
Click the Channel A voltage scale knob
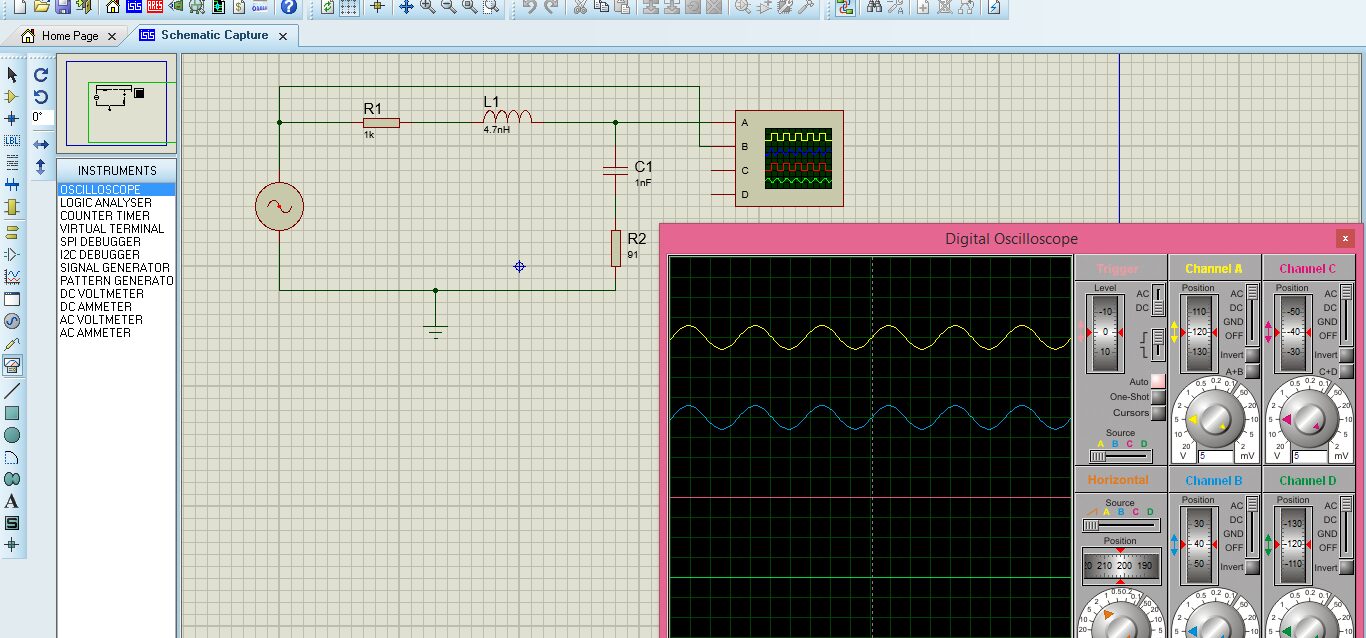pyautogui.click(x=1217, y=419)
